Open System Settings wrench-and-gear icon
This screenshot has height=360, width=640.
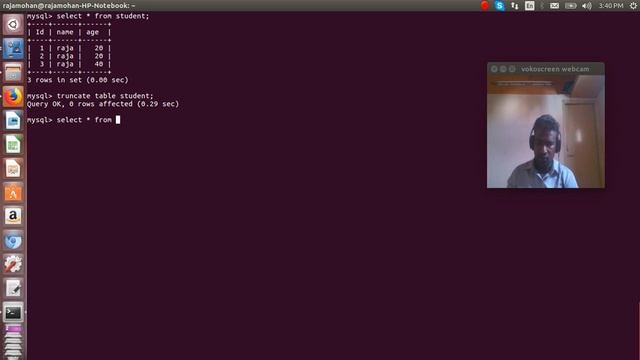point(13,264)
